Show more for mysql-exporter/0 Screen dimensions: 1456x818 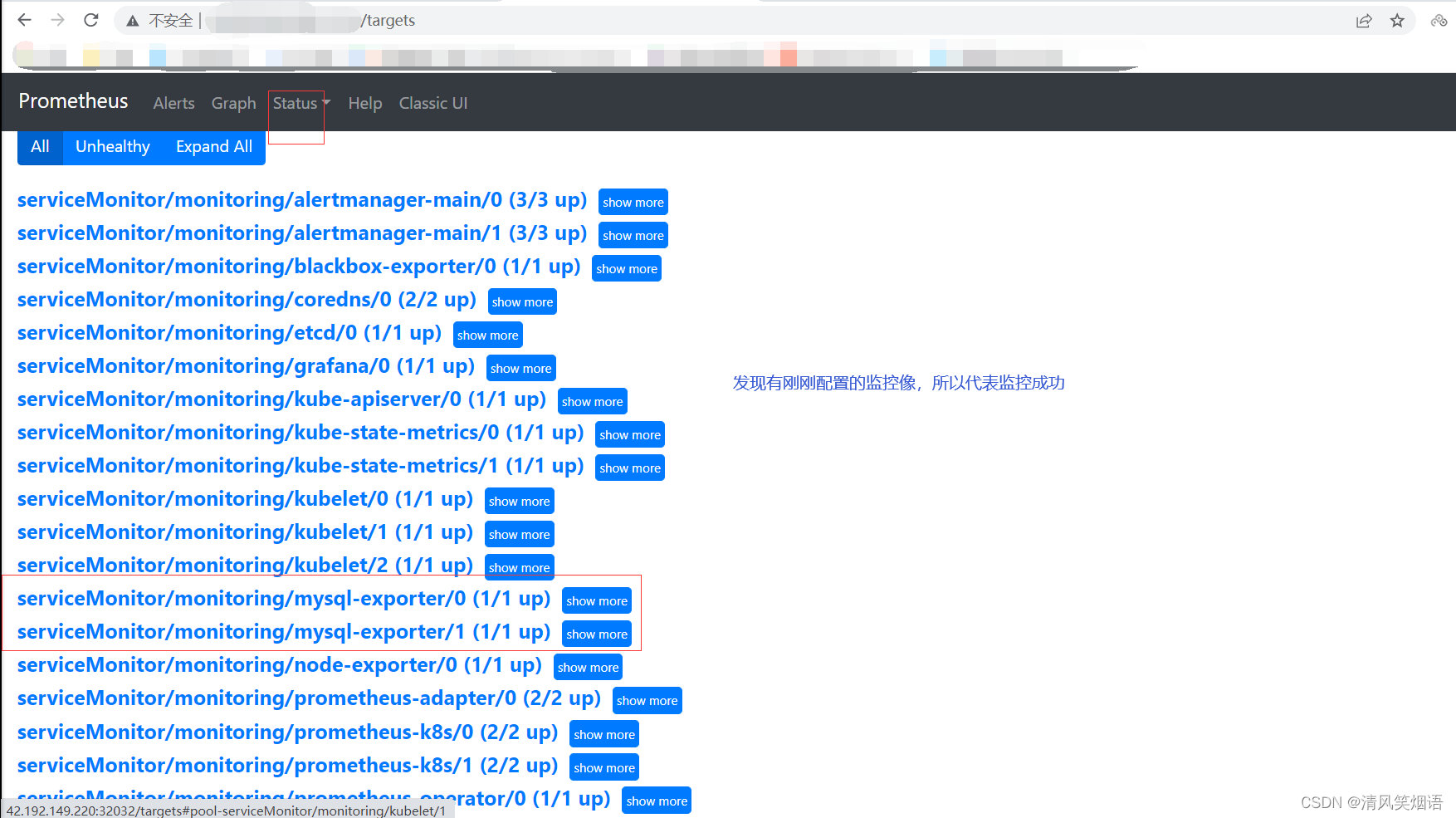tap(597, 600)
